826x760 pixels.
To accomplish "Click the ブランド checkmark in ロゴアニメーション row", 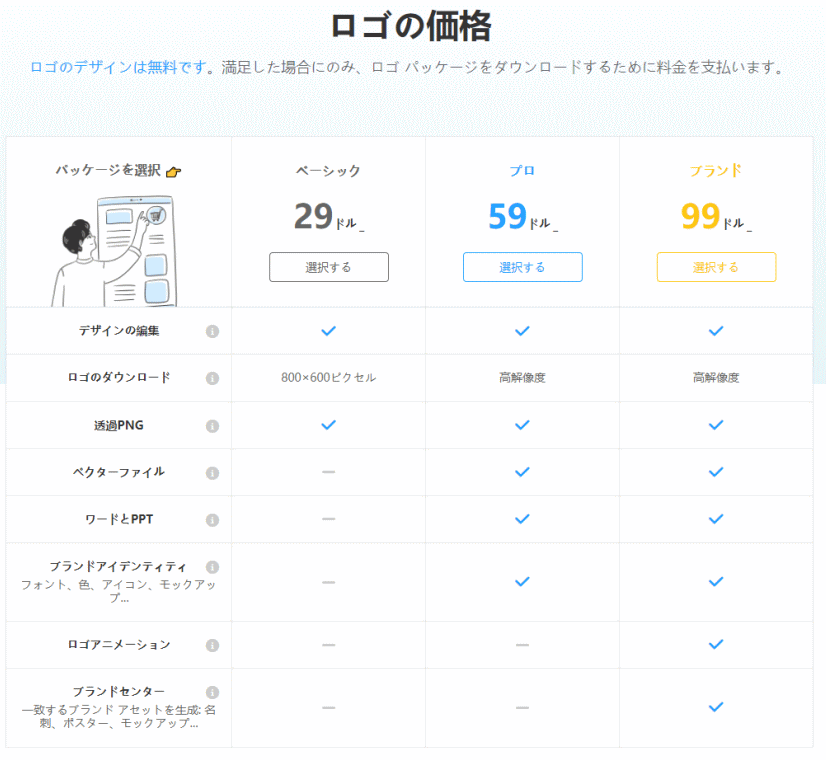I will (716, 645).
